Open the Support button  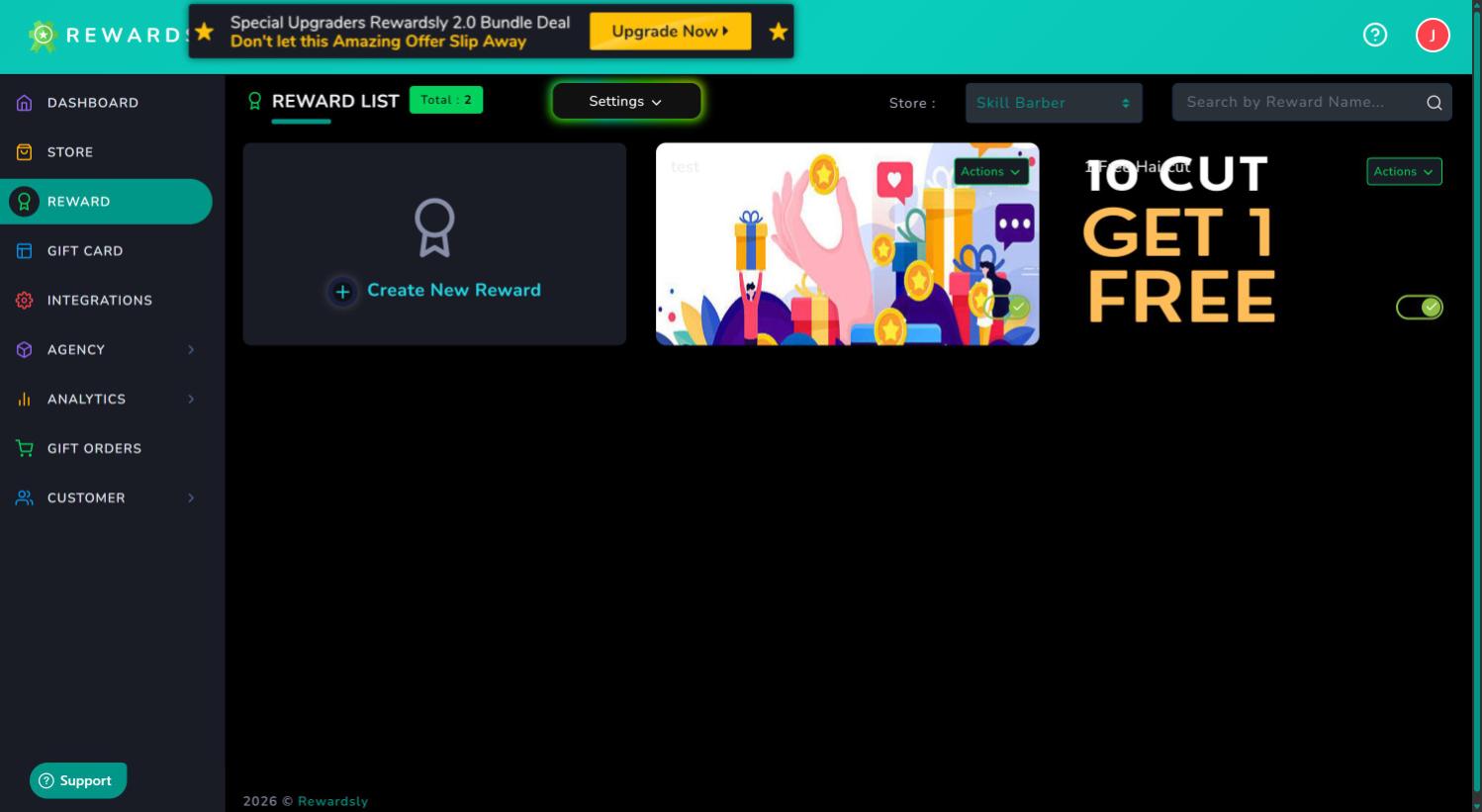pos(78,780)
